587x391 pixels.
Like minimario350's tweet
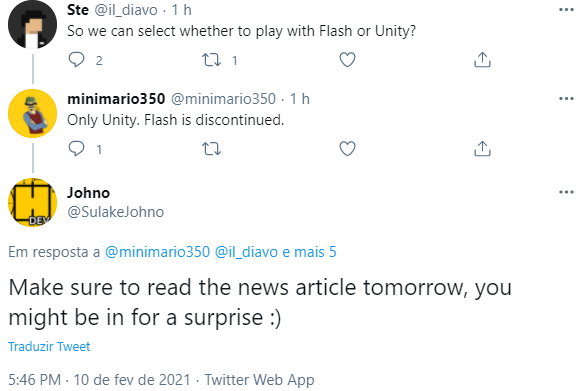pyautogui.click(x=347, y=149)
